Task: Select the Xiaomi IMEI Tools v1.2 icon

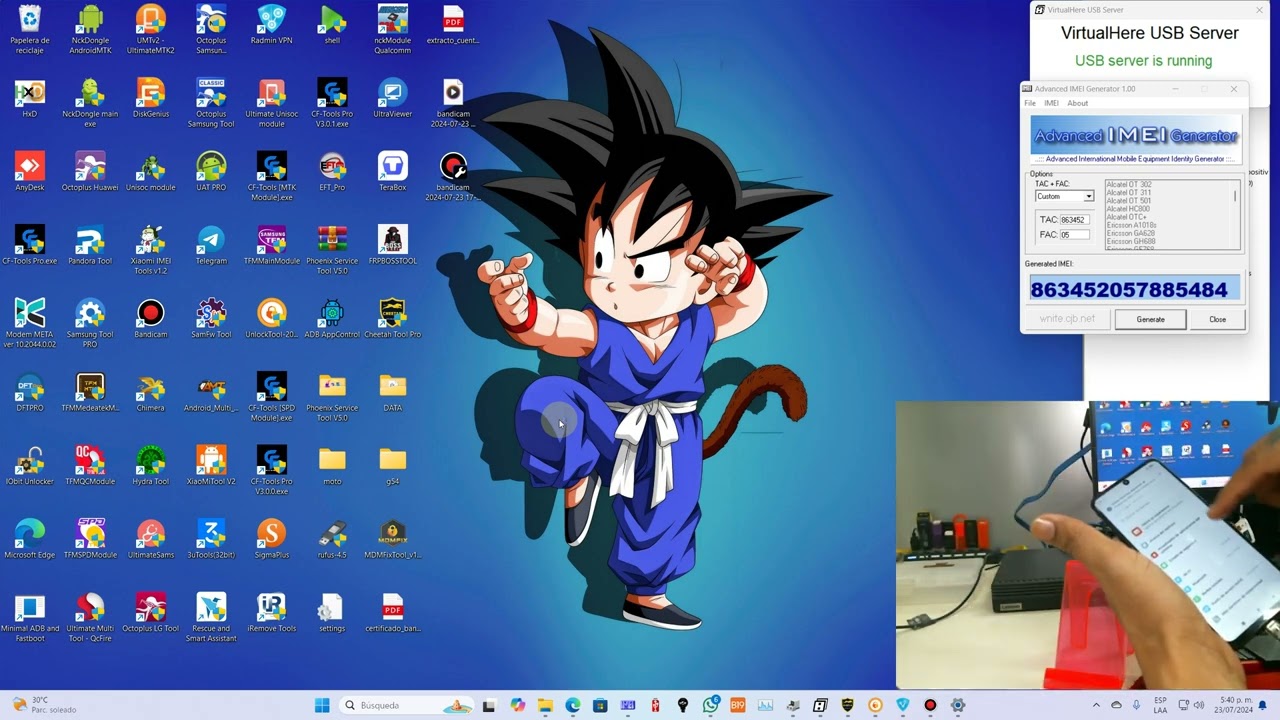Action: (x=150, y=251)
